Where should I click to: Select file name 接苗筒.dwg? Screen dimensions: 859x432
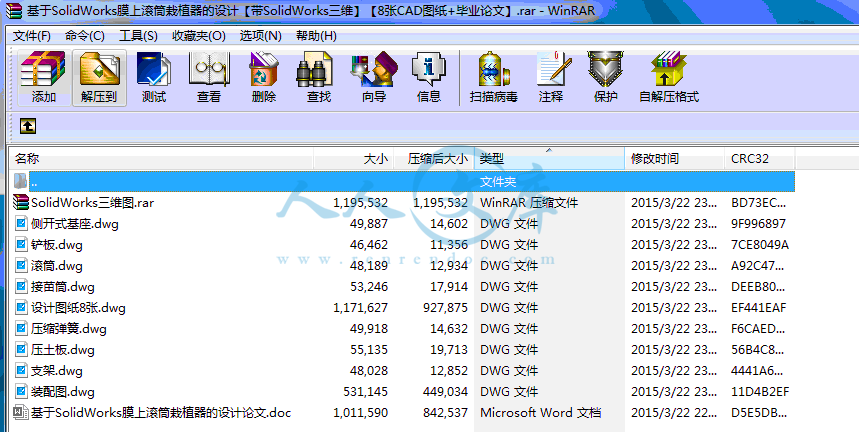click(62, 286)
